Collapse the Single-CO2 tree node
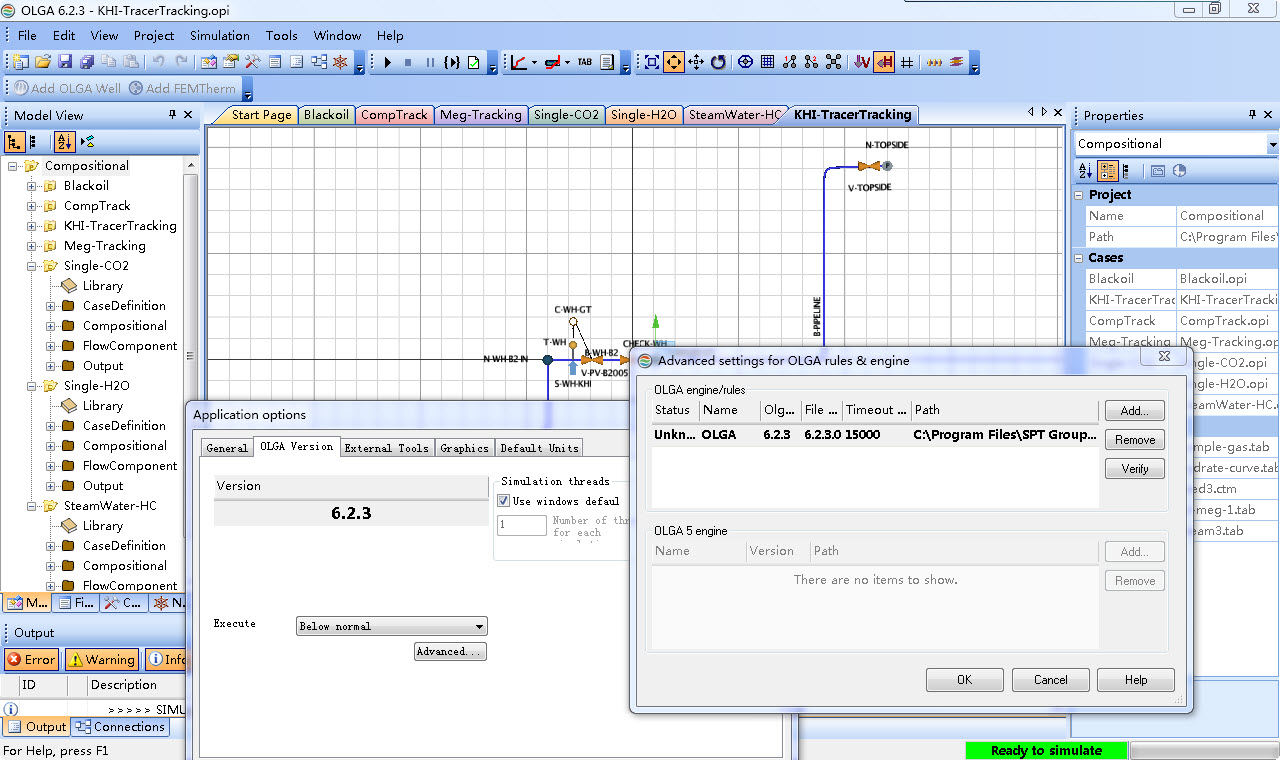 (x=32, y=266)
